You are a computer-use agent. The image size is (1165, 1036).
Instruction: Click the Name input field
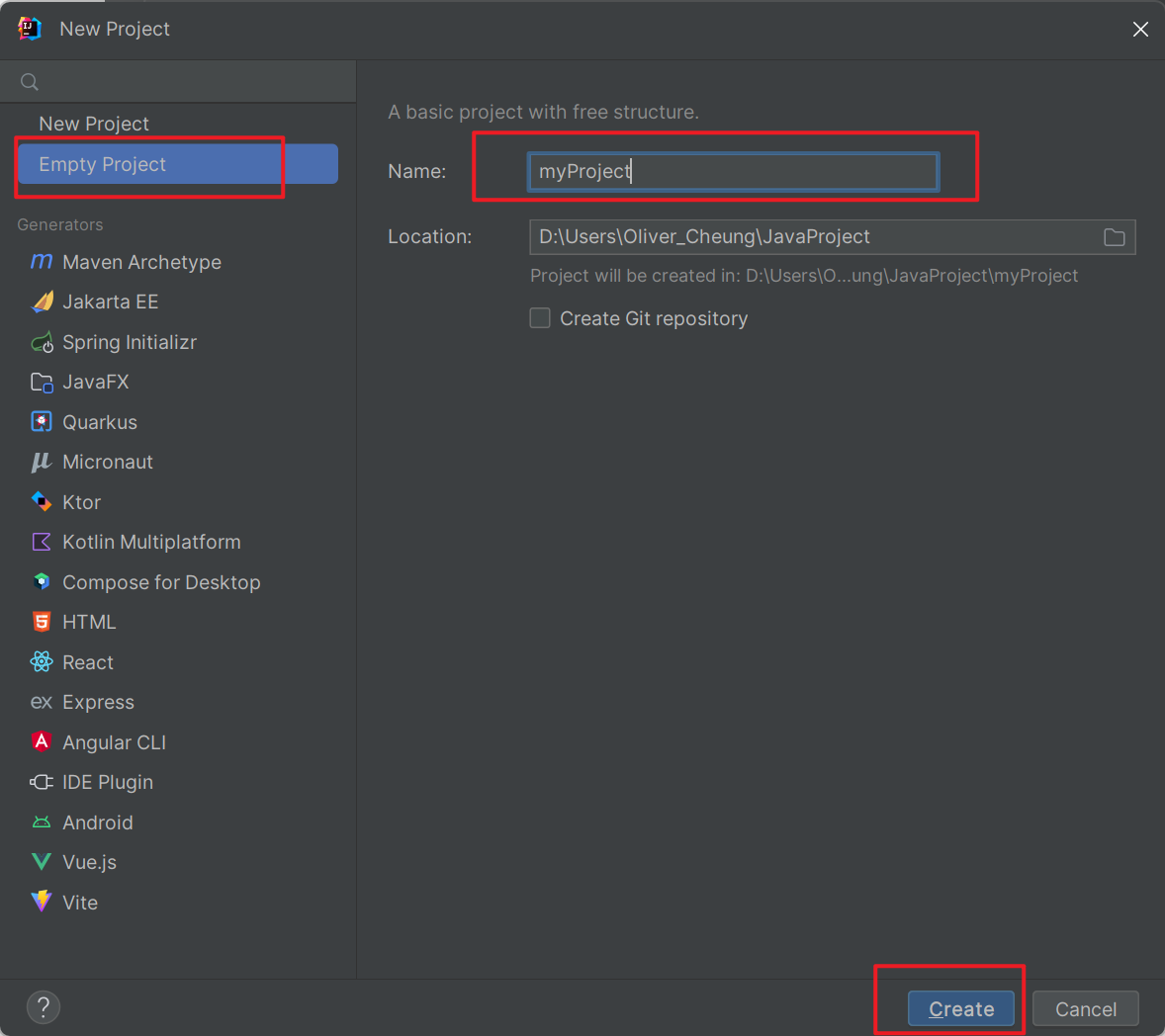coord(734,172)
